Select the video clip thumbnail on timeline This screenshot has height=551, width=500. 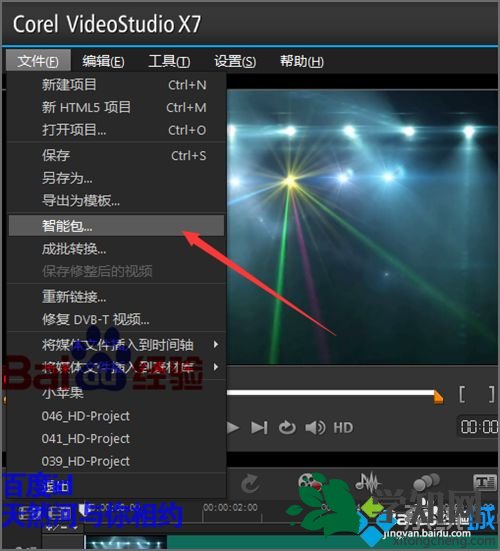click(126, 543)
